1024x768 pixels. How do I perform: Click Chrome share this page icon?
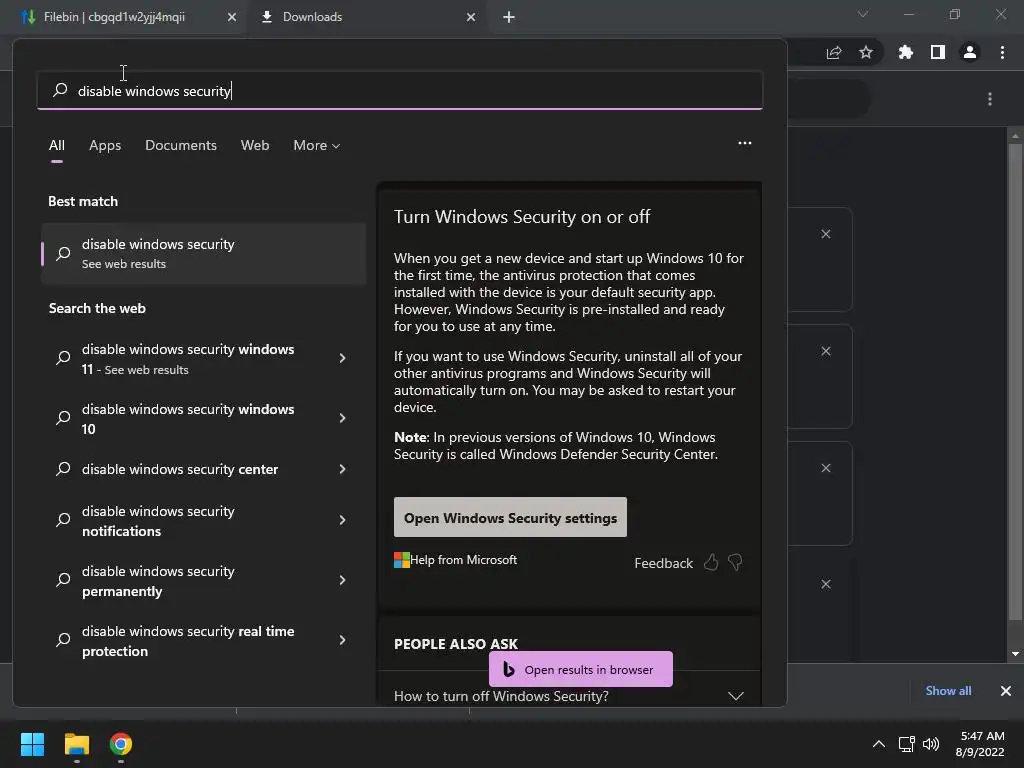pyautogui.click(x=834, y=52)
